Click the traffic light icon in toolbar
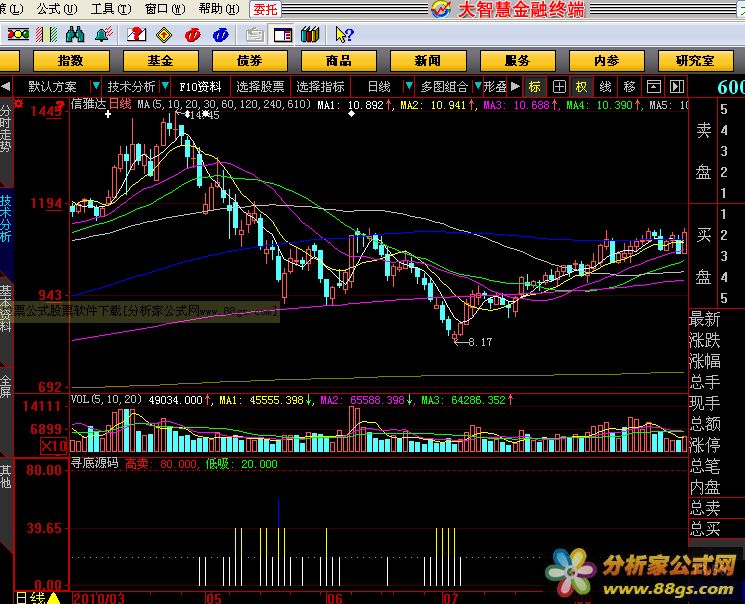The height and width of the screenshot is (604, 745). click(x=18, y=35)
